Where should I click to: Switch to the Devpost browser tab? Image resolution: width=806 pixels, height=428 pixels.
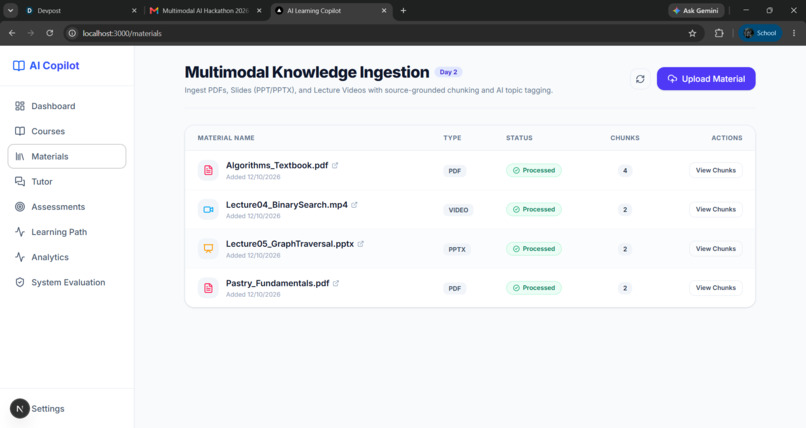(82, 10)
